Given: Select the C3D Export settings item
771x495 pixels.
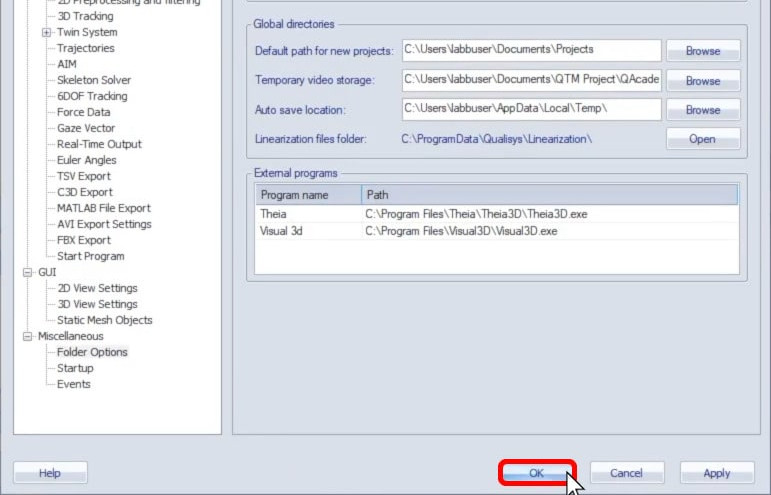Looking at the screenshot, I should pos(85,192).
